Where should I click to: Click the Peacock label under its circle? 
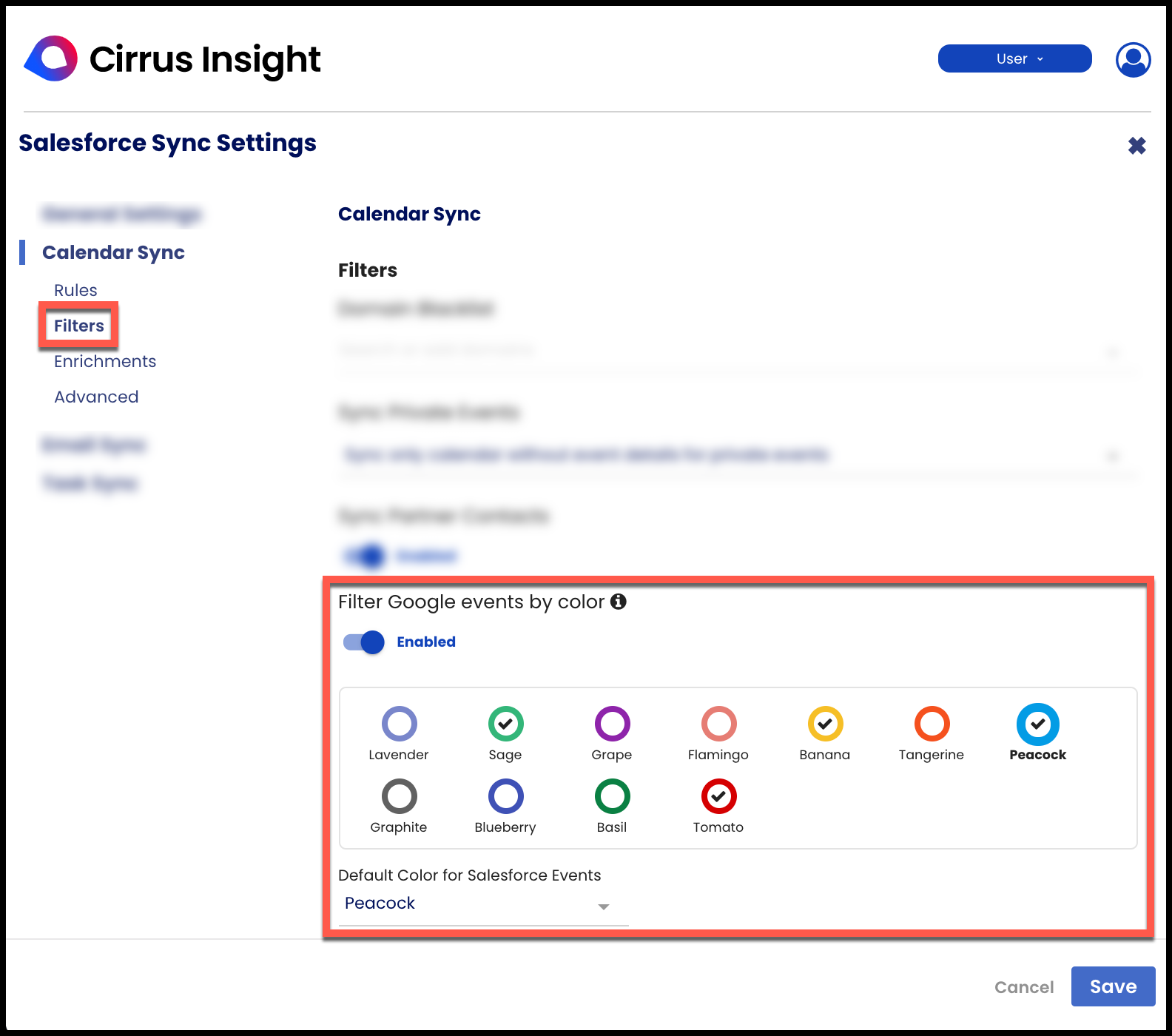pyautogui.click(x=1038, y=755)
